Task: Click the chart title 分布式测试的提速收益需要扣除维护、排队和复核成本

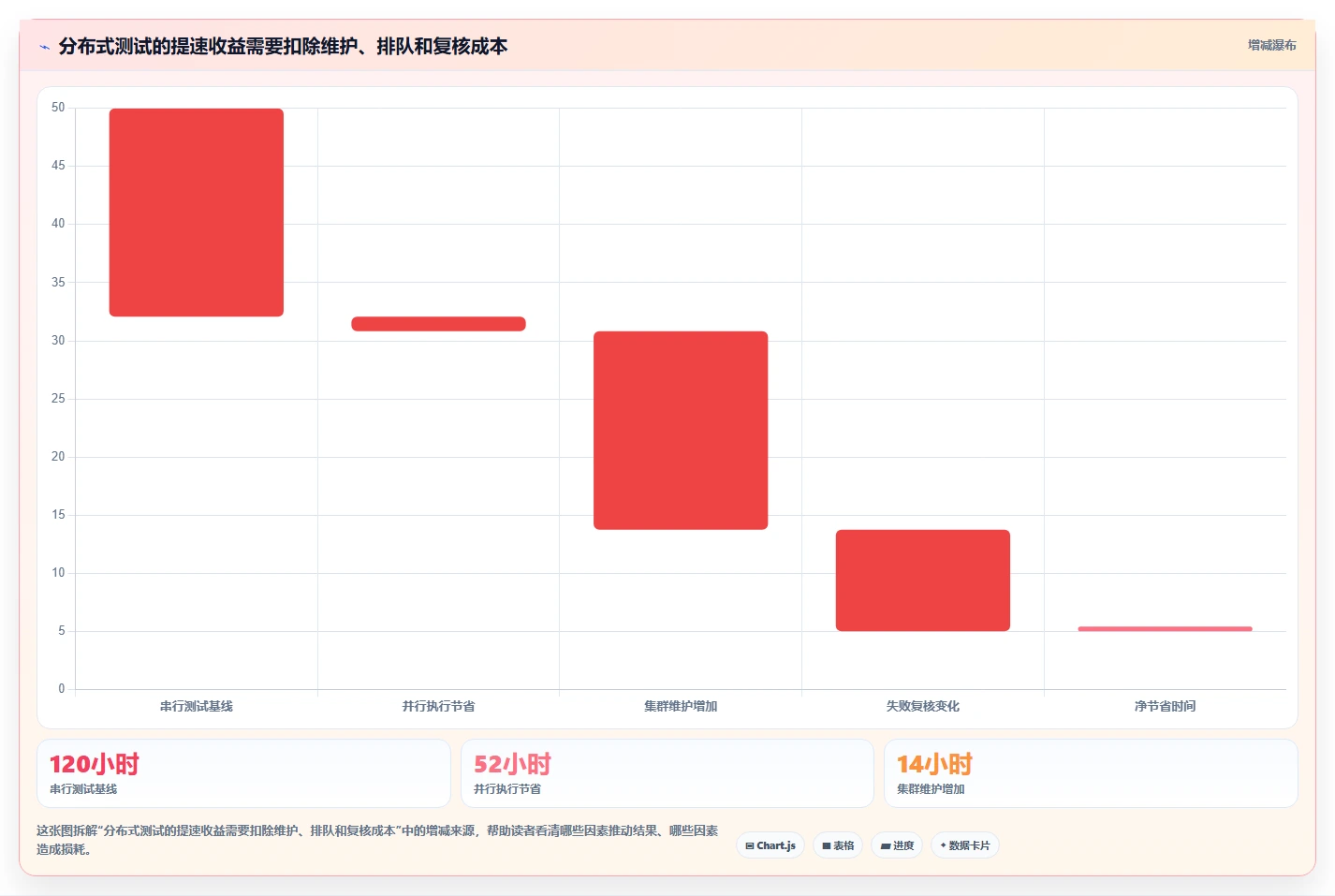Action: click(283, 46)
